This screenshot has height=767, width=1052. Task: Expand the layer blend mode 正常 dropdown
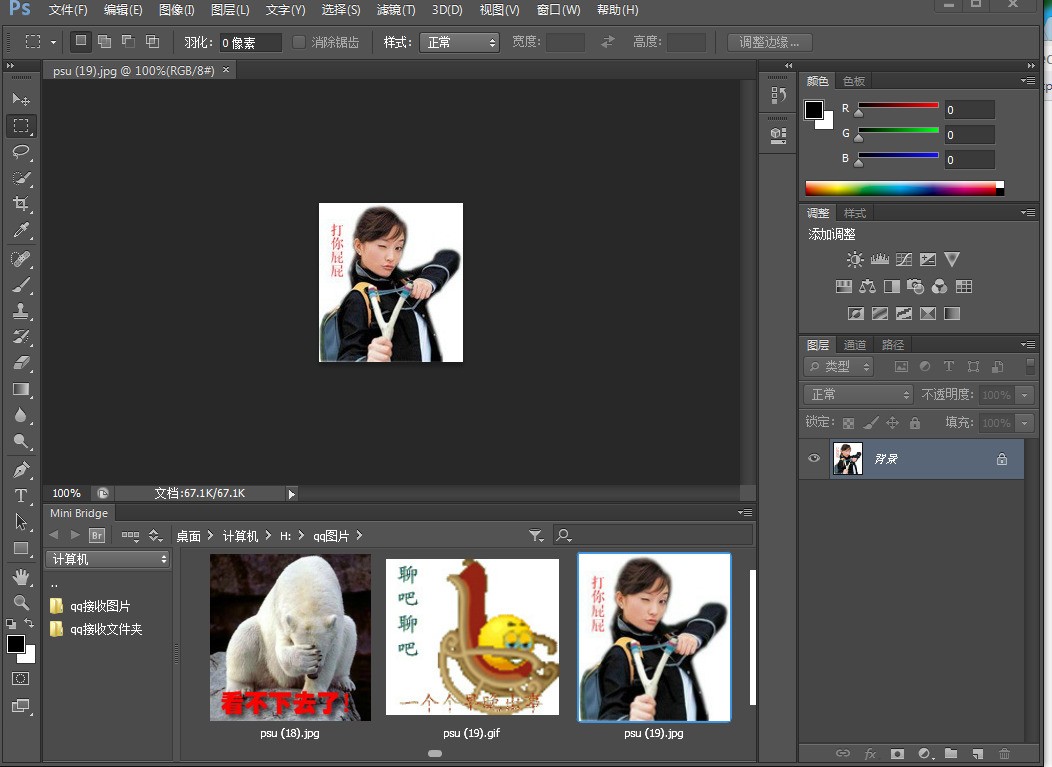(859, 395)
